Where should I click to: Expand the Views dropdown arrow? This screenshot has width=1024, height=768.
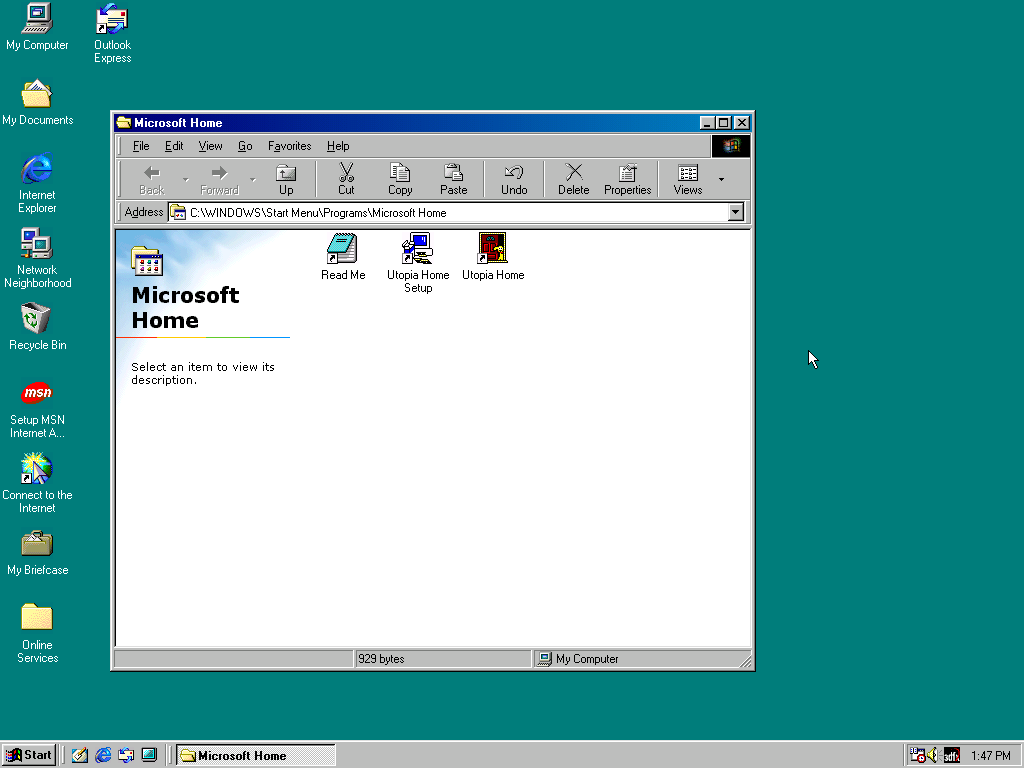pyautogui.click(x=721, y=180)
